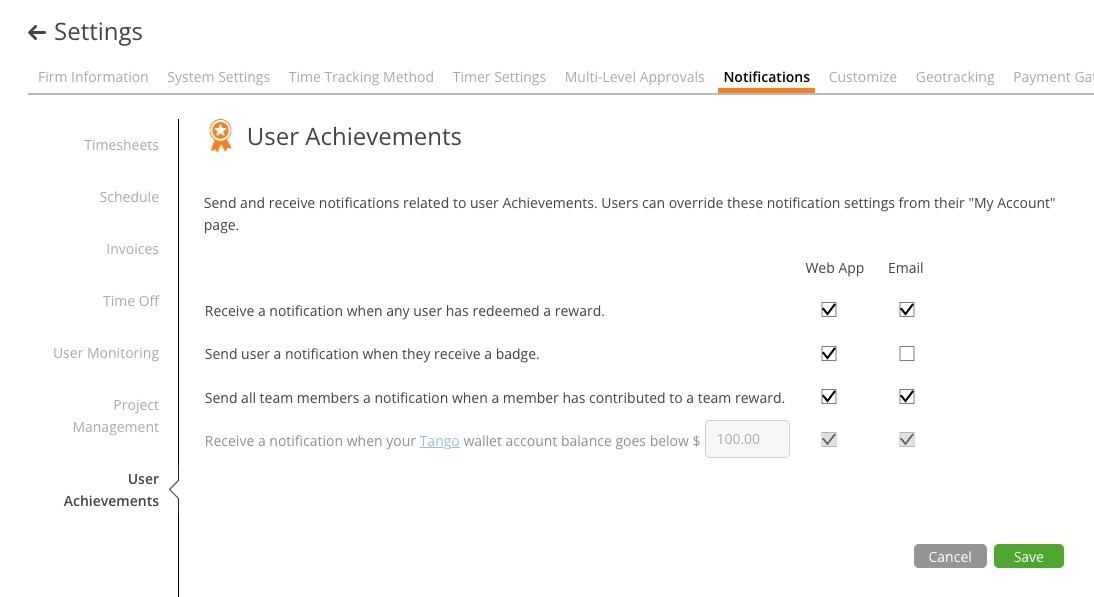Click the Settings page title
The width and height of the screenshot is (1094, 597).
tap(98, 31)
